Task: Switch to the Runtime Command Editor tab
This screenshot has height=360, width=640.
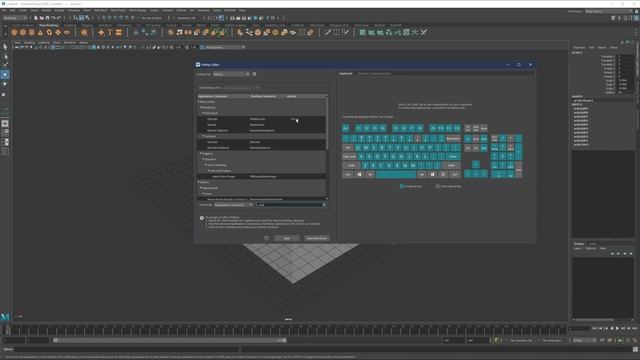Action: [x=373, y=73]
